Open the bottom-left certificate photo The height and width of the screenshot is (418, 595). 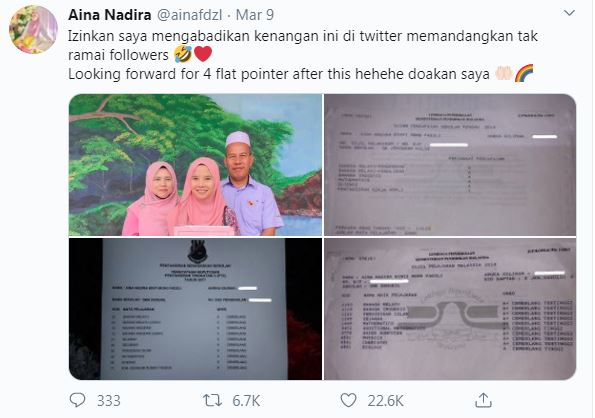195,309
